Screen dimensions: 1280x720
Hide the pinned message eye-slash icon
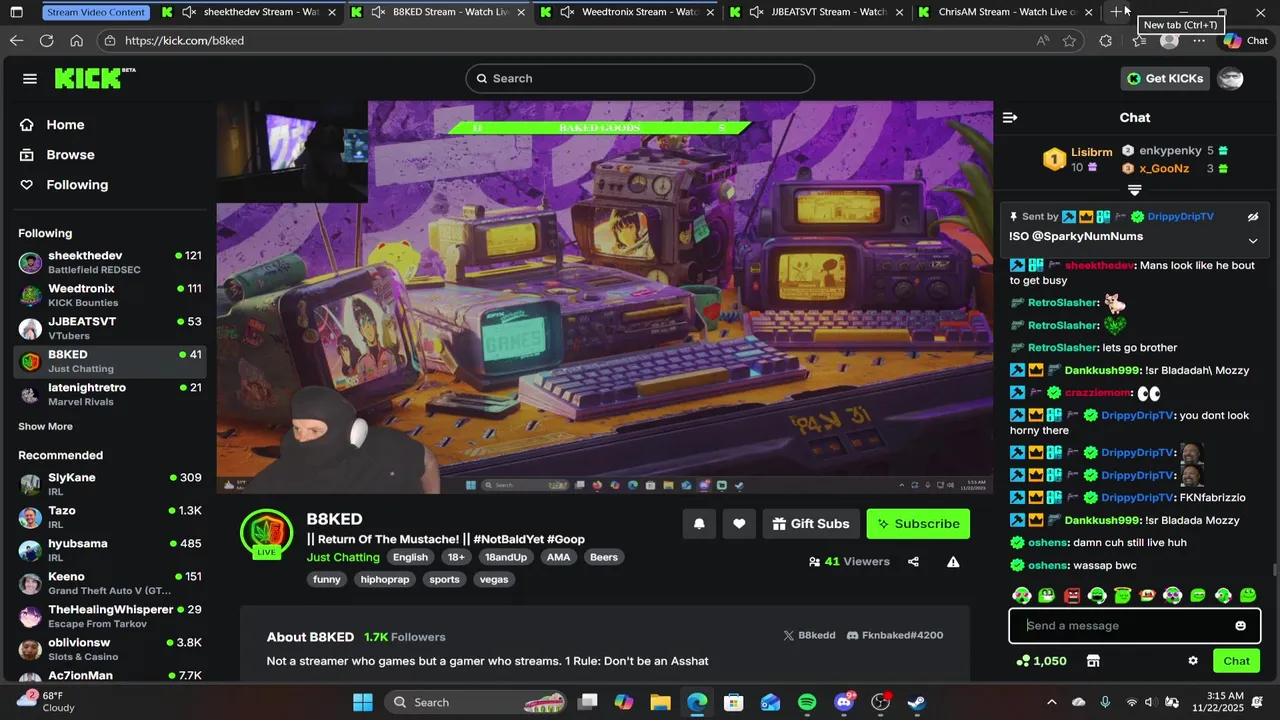[1252, 217]
